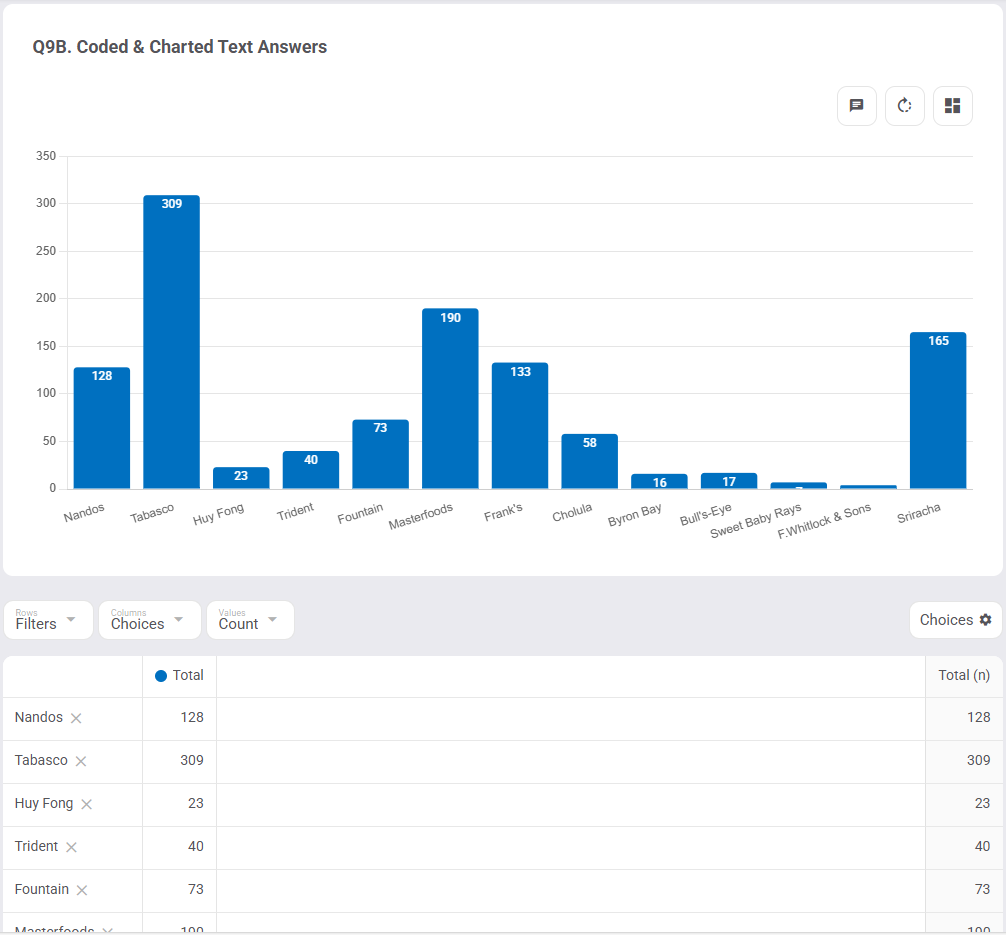Remove the Nandos row with X
1006x935 pixels.
coord(76,718)
